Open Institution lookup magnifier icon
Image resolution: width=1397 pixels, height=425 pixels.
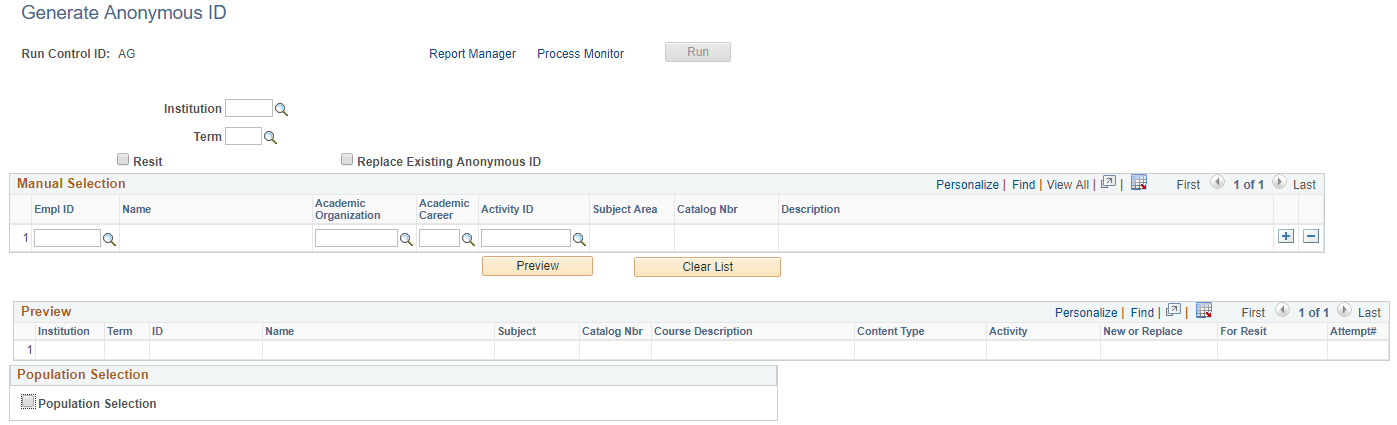pos(282,110)
